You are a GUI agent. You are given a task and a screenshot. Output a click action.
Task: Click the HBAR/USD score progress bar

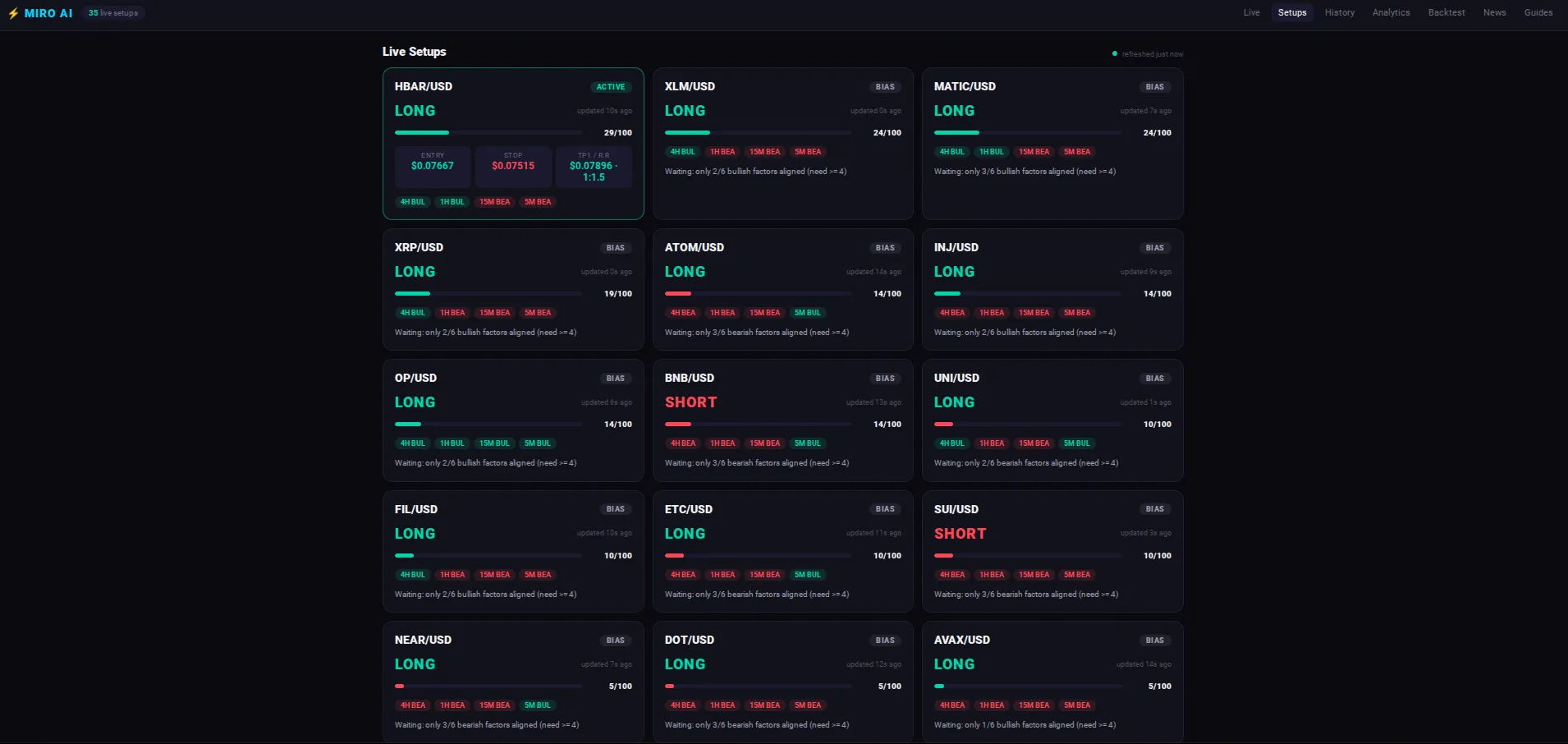488,133
